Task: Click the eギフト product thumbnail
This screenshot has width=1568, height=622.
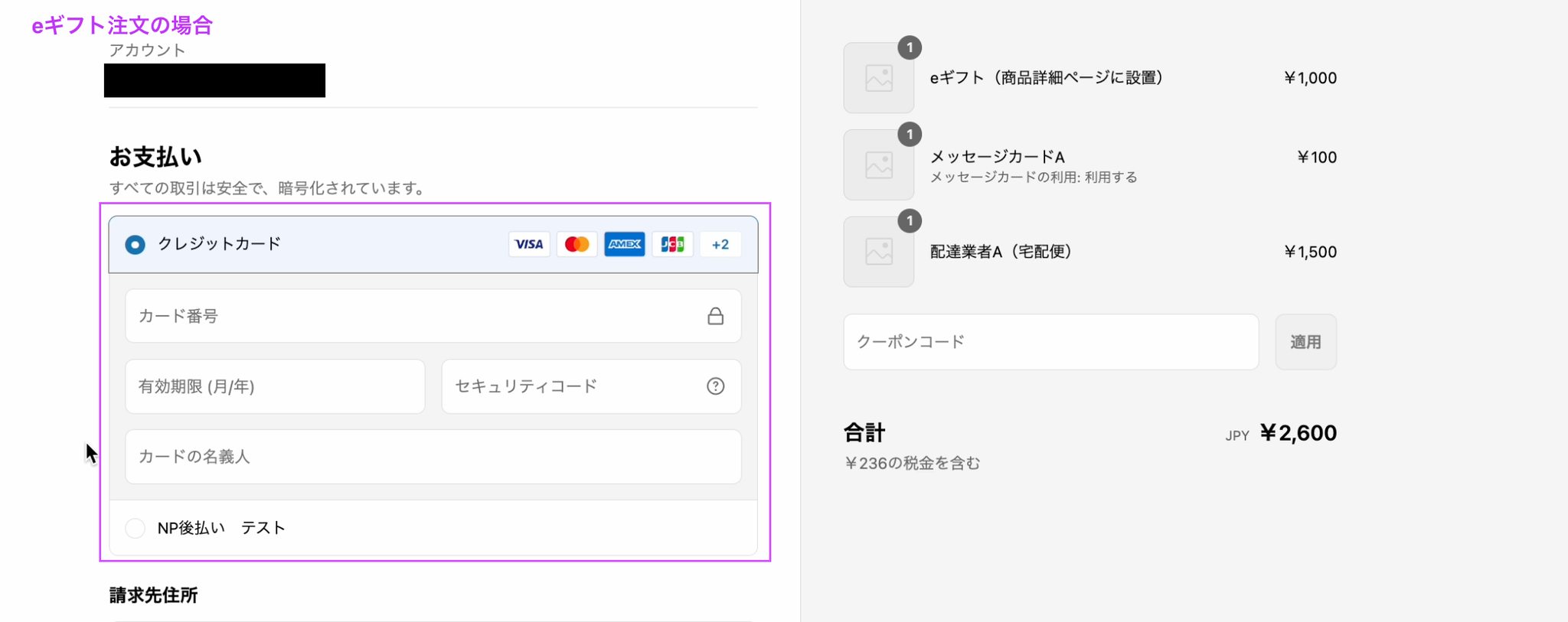Action: point(879,78)
